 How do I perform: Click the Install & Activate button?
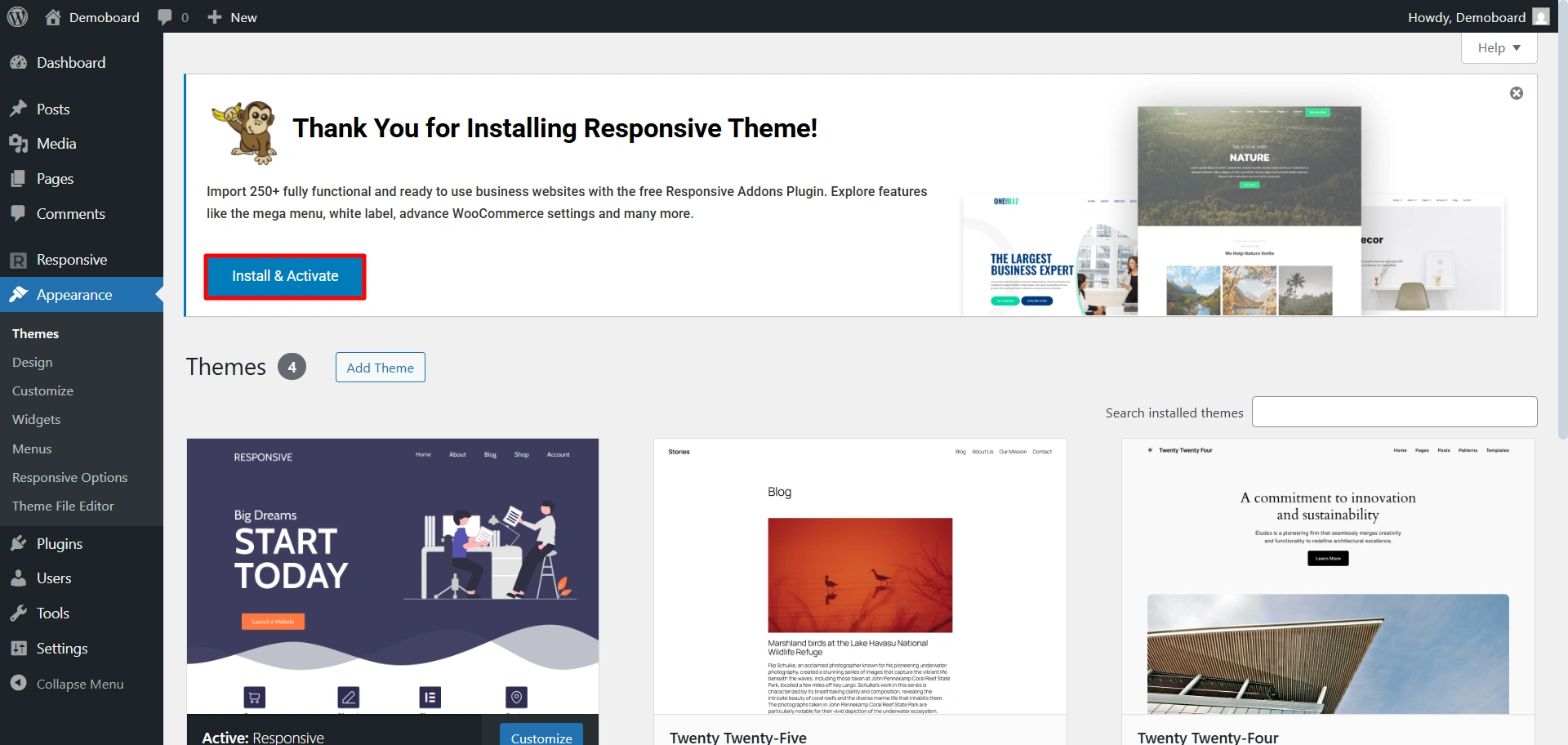click(285, 276)
